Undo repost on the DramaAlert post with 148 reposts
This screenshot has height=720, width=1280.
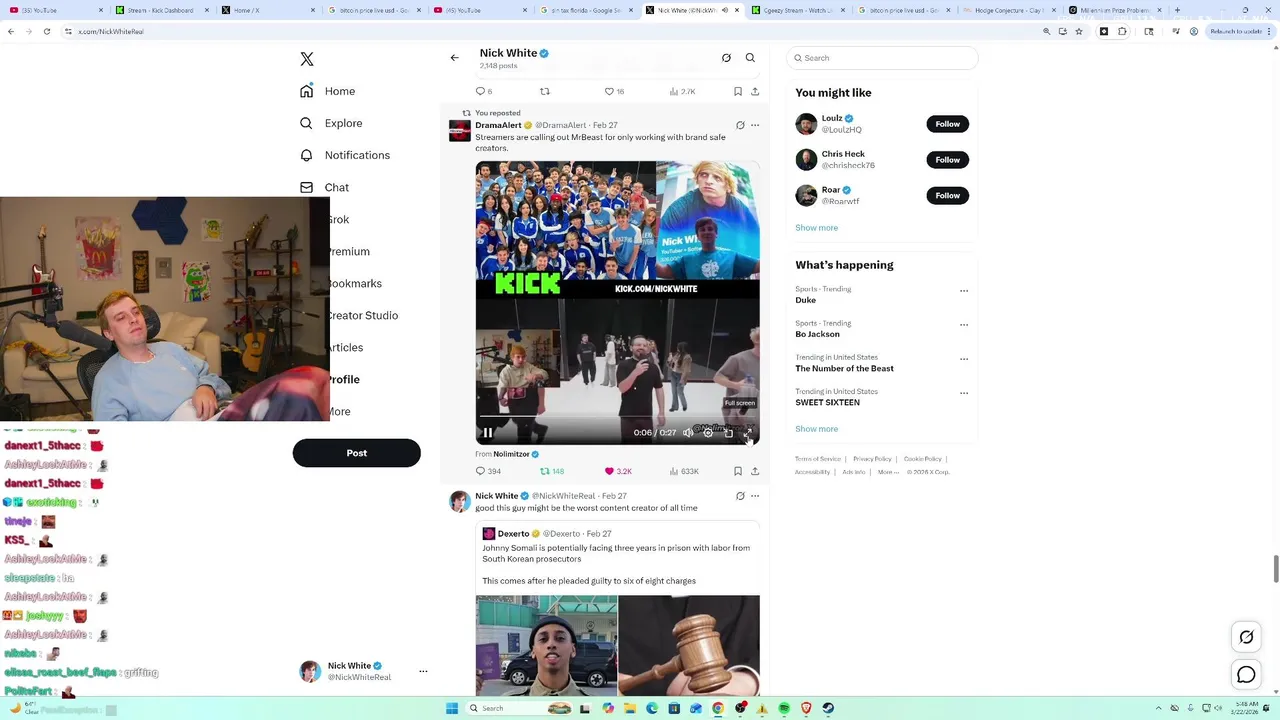tap(552, 471)
